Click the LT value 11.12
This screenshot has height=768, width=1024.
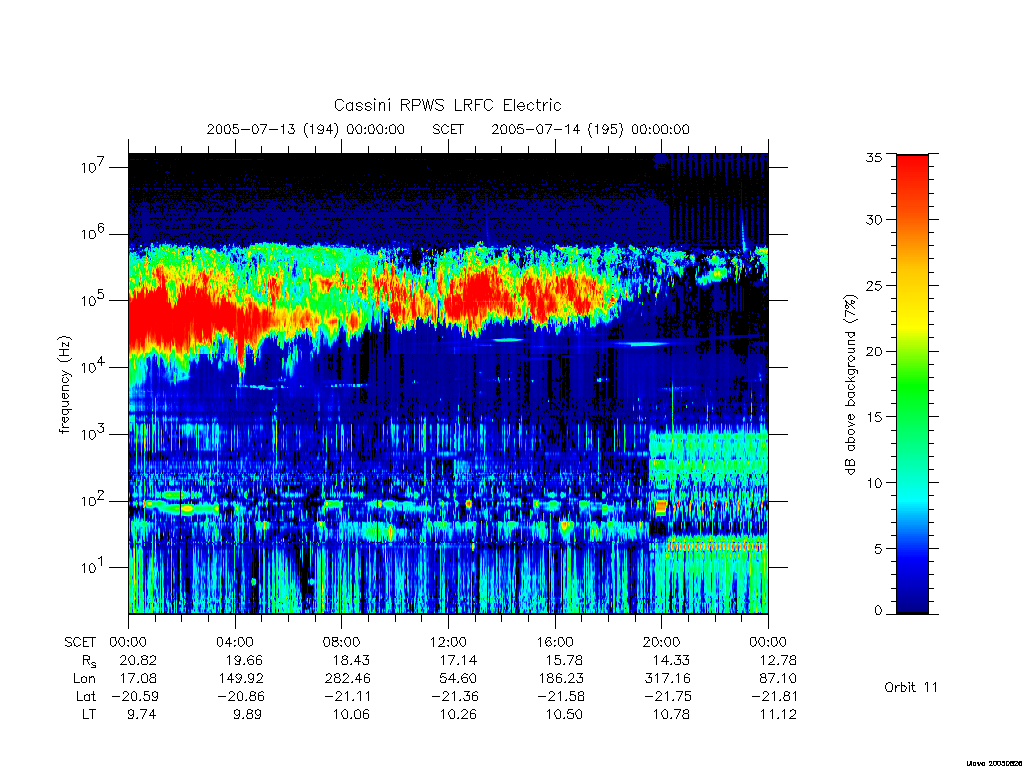coord(777,714)
